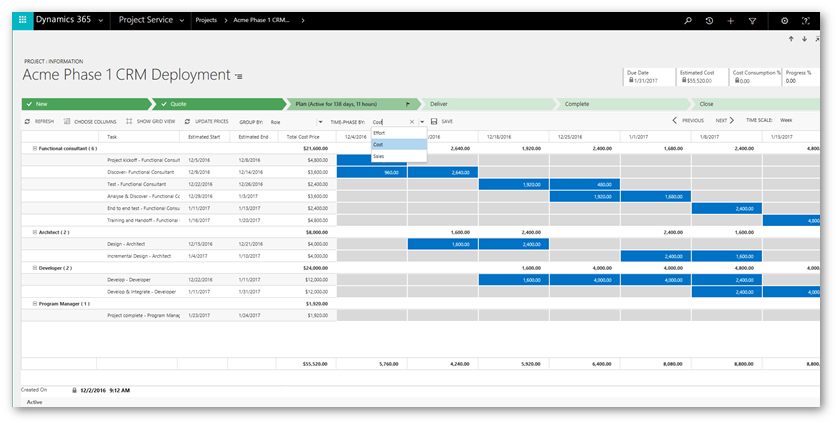Open the Project Service dropdown chevron
This screenshot has height=425, width=838.
[x=182, y=21]
